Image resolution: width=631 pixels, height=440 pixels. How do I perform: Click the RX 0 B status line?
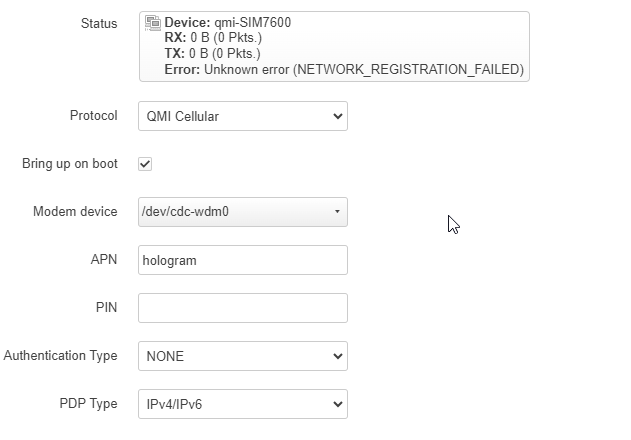(x=213, y=38)
